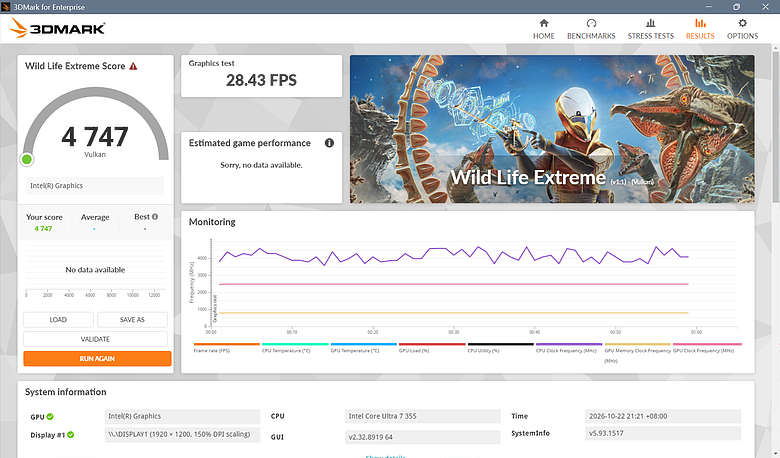The width and height of the screenshot is (780, 458).
Task: Click the 3DMark logo
Action: pyautogui.click(x=57, y=28)
